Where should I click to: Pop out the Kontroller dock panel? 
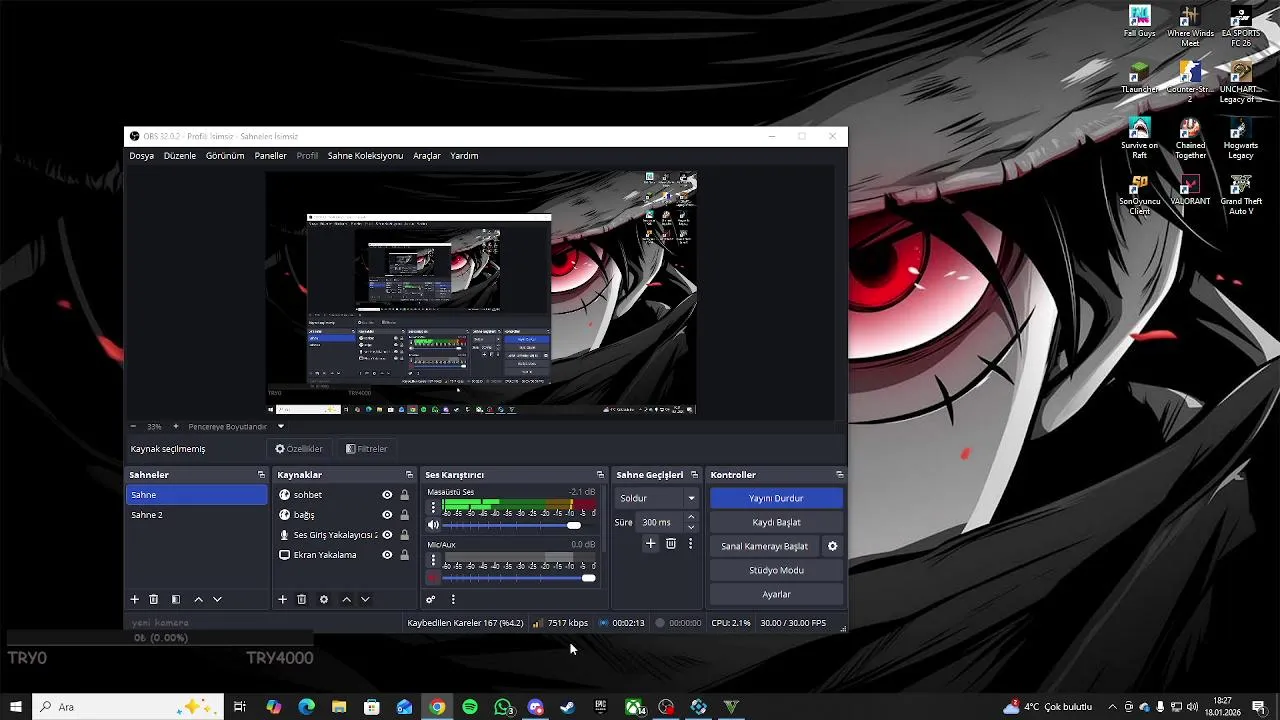(x=839, y=475)
